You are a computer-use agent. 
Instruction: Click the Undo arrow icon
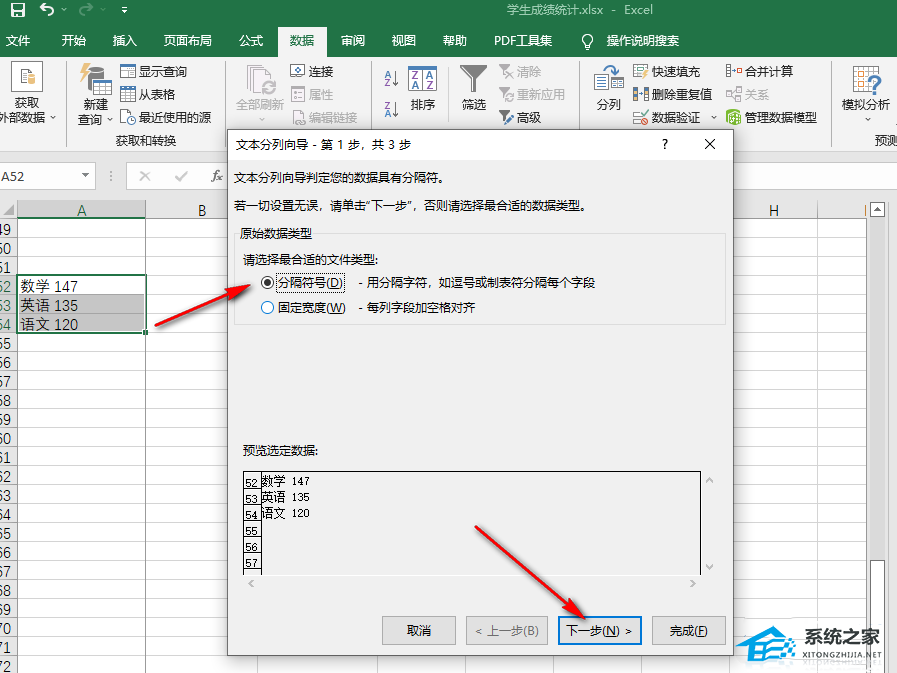(x=47, y=10)
